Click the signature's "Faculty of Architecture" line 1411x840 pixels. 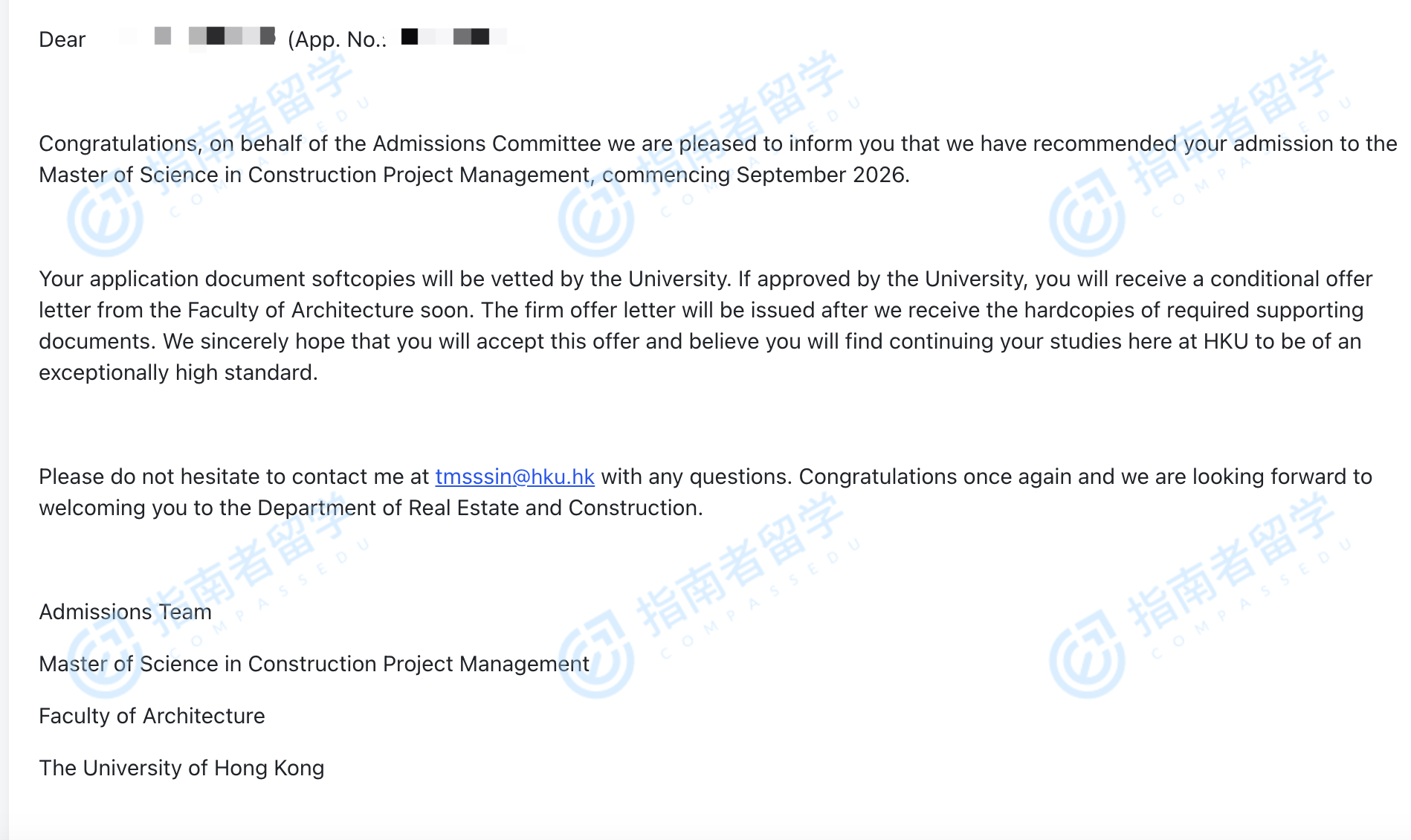152,716
